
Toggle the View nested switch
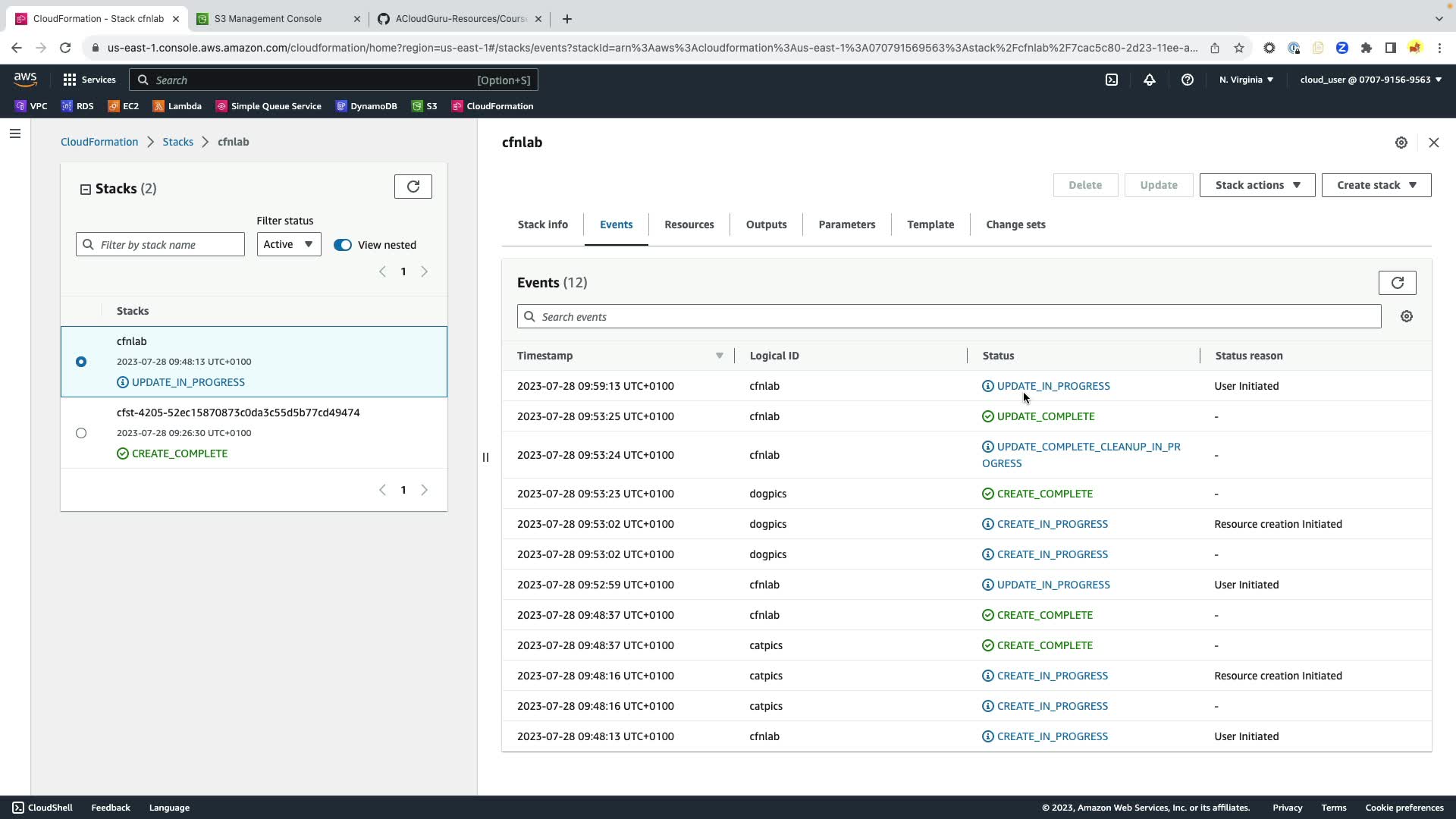[x=343, y=245]
